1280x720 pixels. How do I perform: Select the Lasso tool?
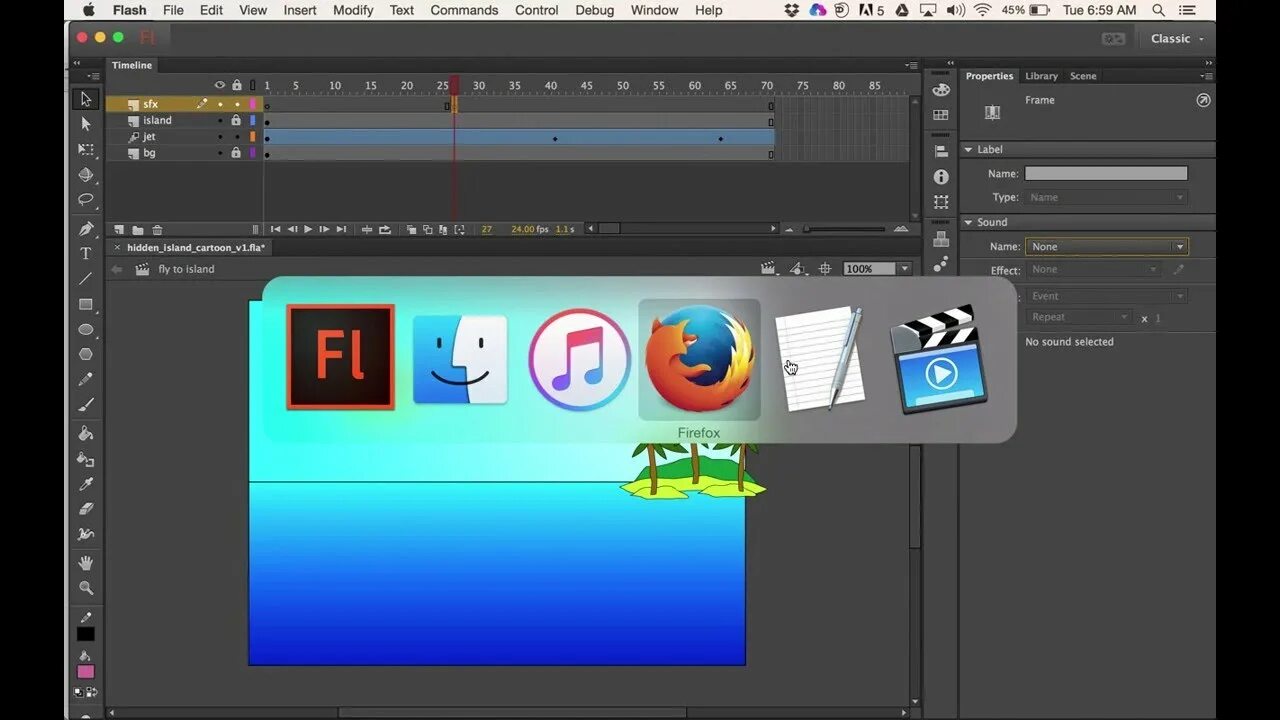(86, 200)
